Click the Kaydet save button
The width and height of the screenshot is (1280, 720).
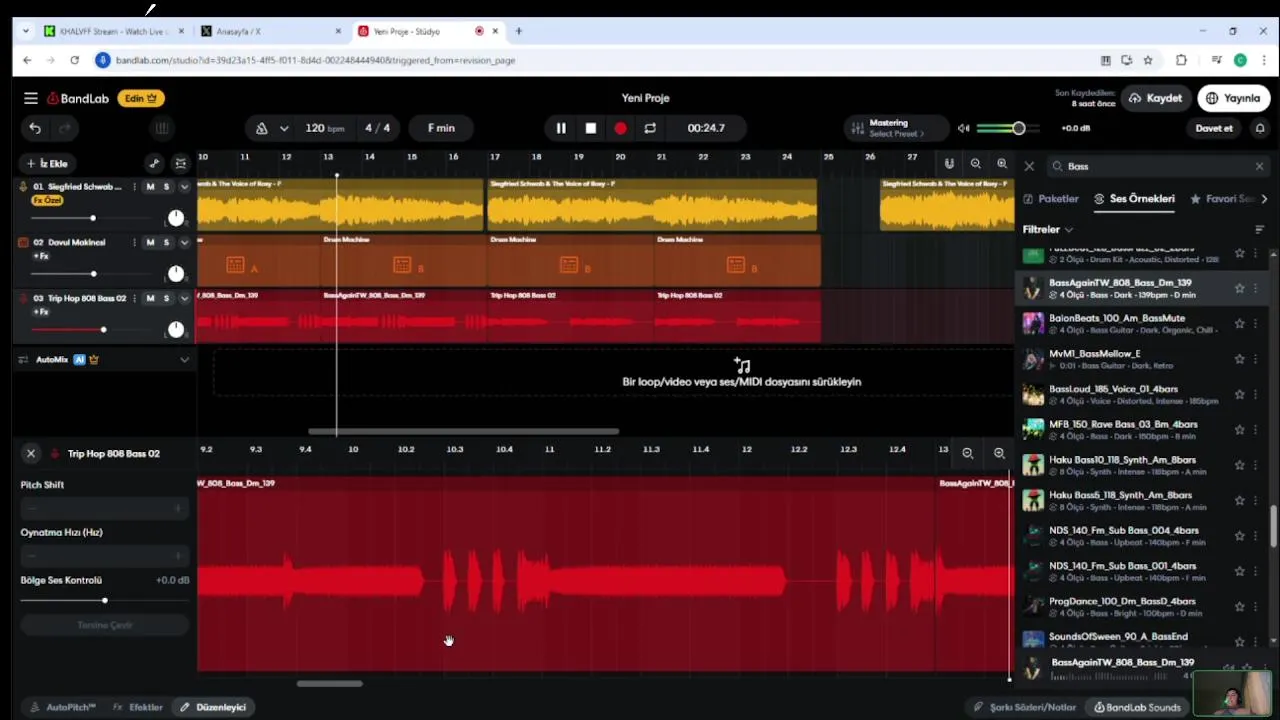(x=1155, y=98)
